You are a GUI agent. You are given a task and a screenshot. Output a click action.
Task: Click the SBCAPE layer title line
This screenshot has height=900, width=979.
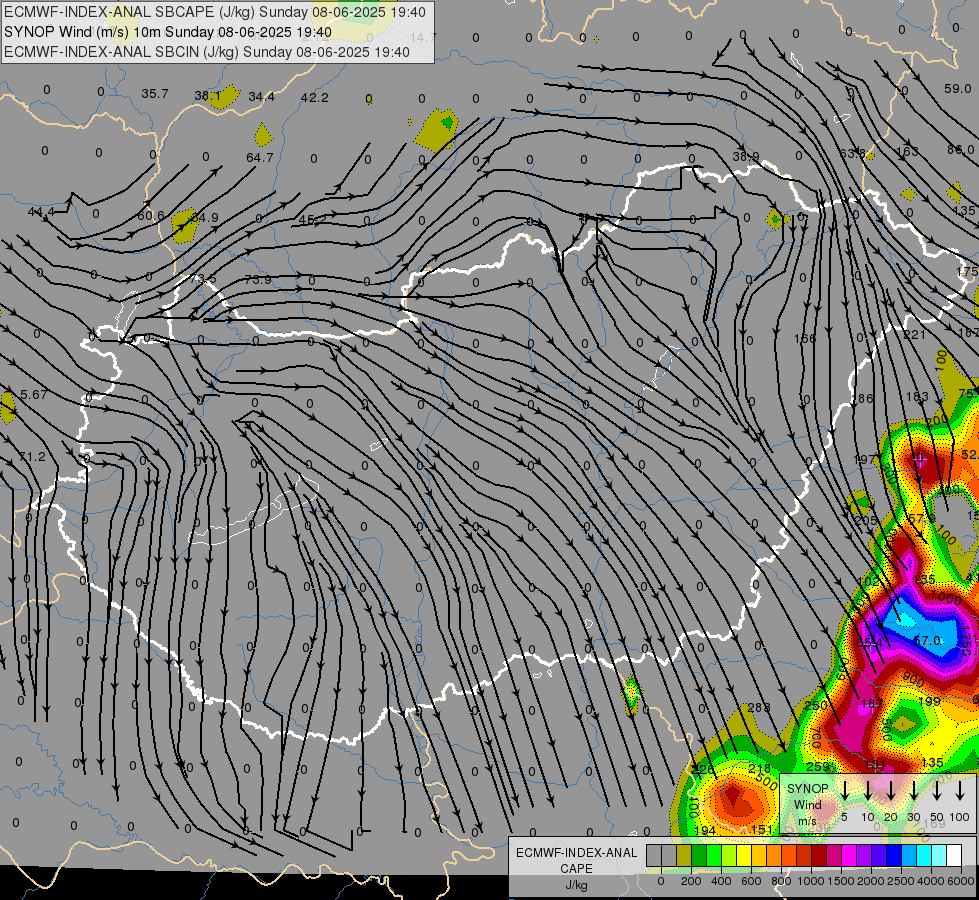coord(215,12)
